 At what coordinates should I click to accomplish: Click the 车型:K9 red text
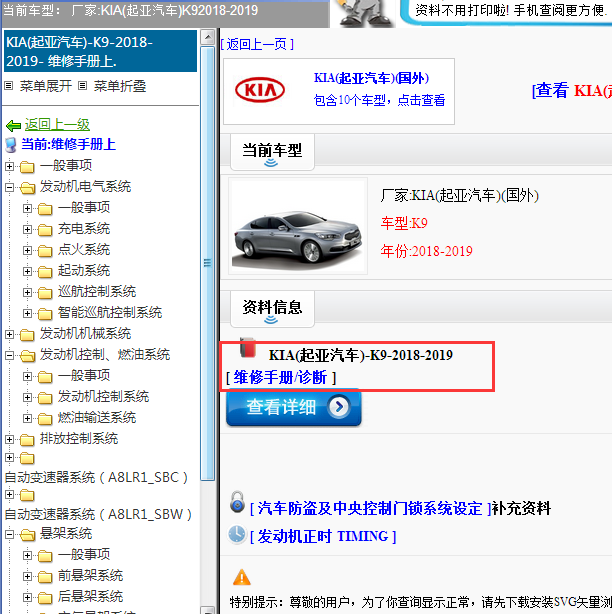click(404, 223)
